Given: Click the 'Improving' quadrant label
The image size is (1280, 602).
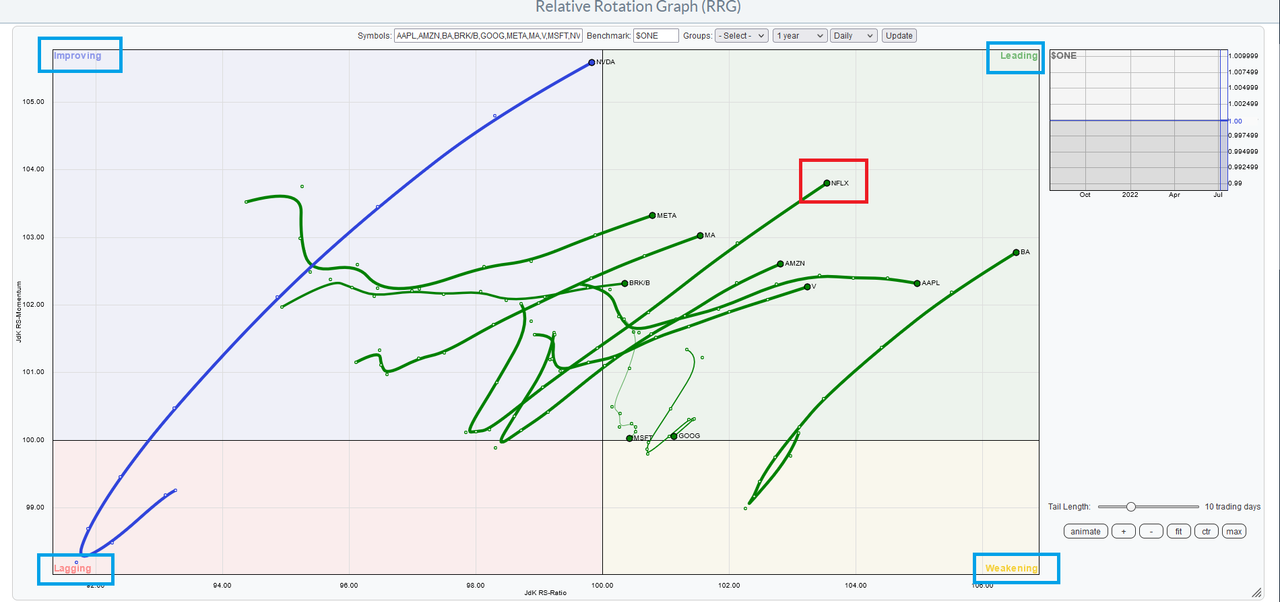Looking at the screenshot, I should pyautogui.click(x=78, y=56).
